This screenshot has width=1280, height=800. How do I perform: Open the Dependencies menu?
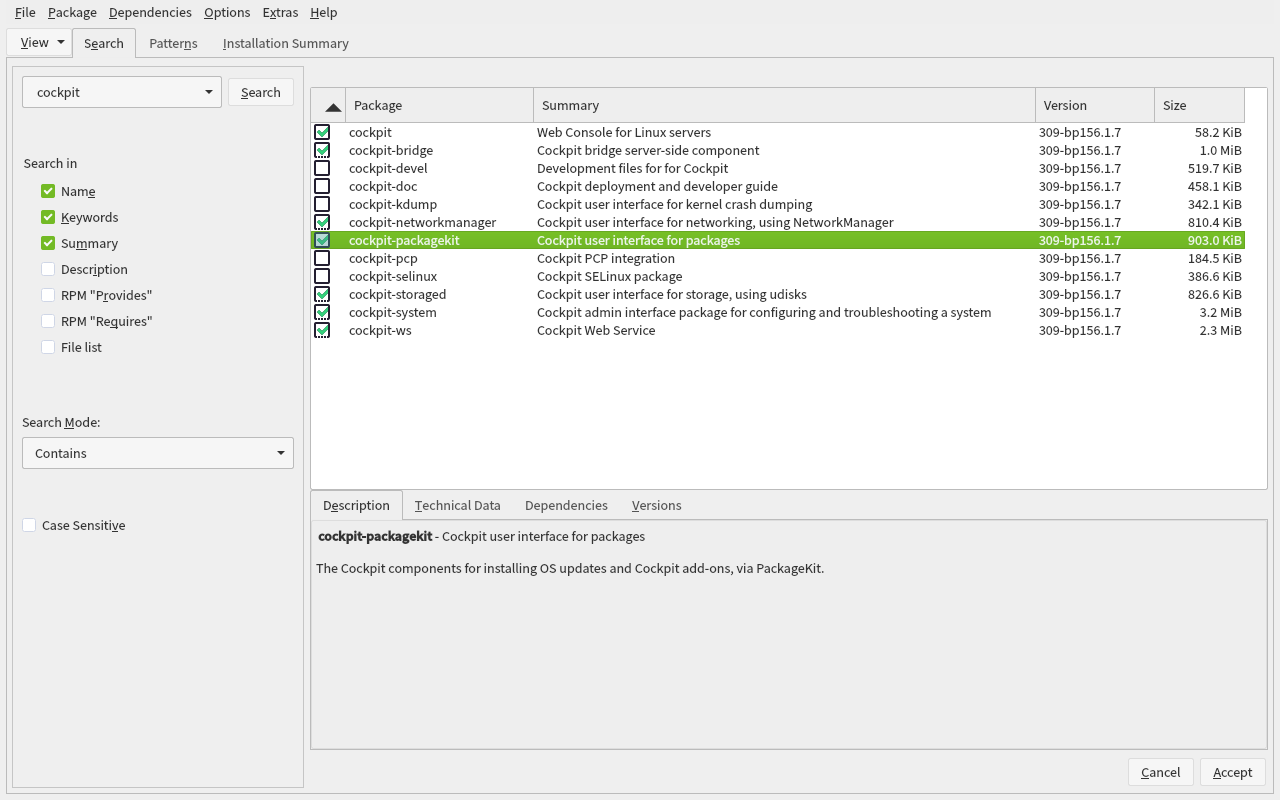pyautogui.click(x=150, y=12)
